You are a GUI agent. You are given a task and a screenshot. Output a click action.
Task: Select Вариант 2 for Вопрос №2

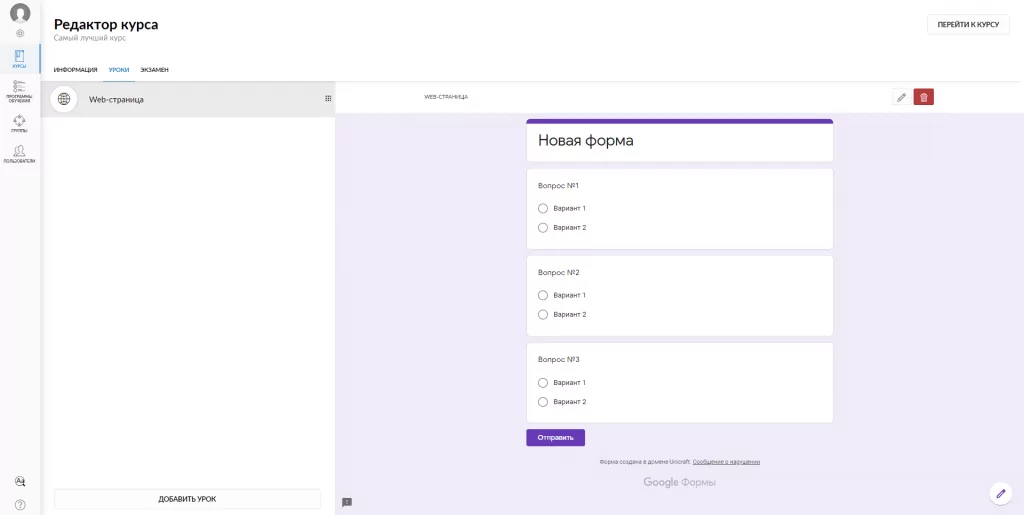543,315
